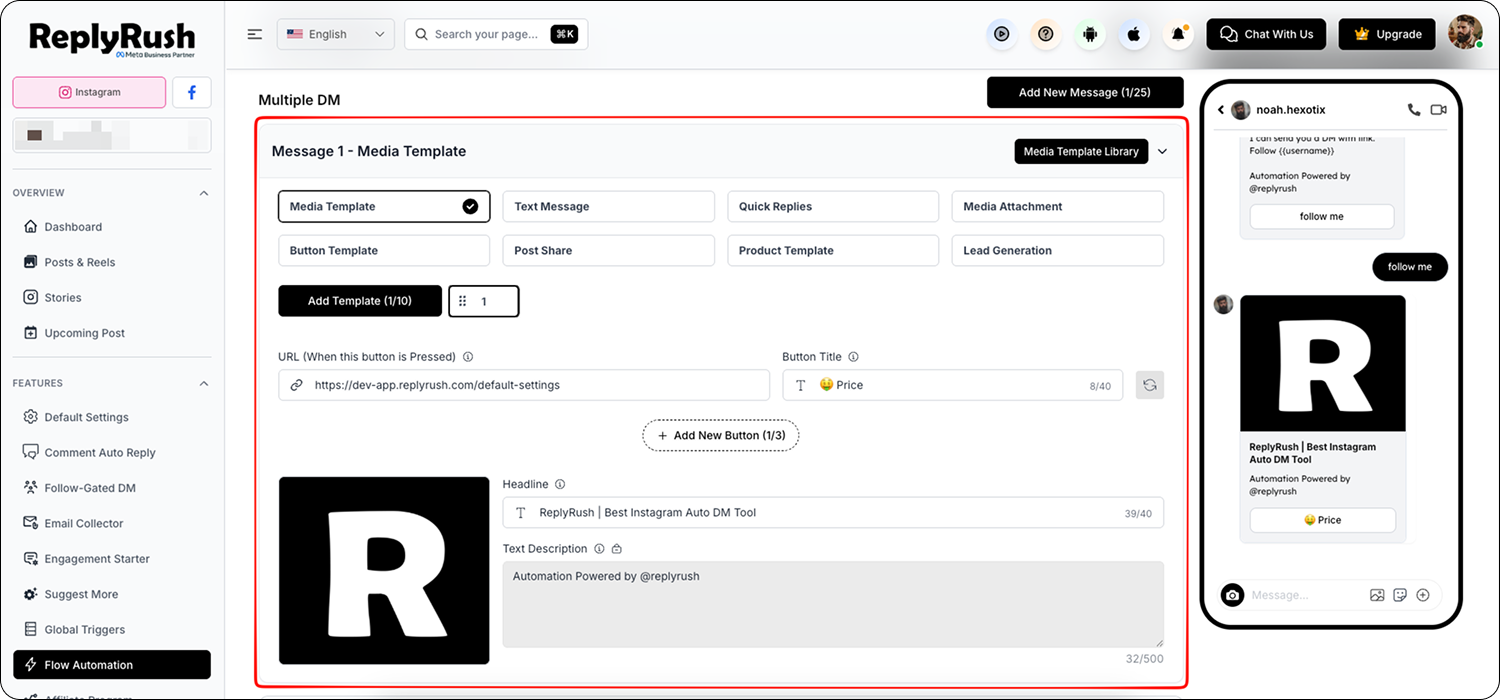Click the lock icon beside Text Description
Screen dimensions: 1500x700
pyautogui.click(x=616, y=549)
